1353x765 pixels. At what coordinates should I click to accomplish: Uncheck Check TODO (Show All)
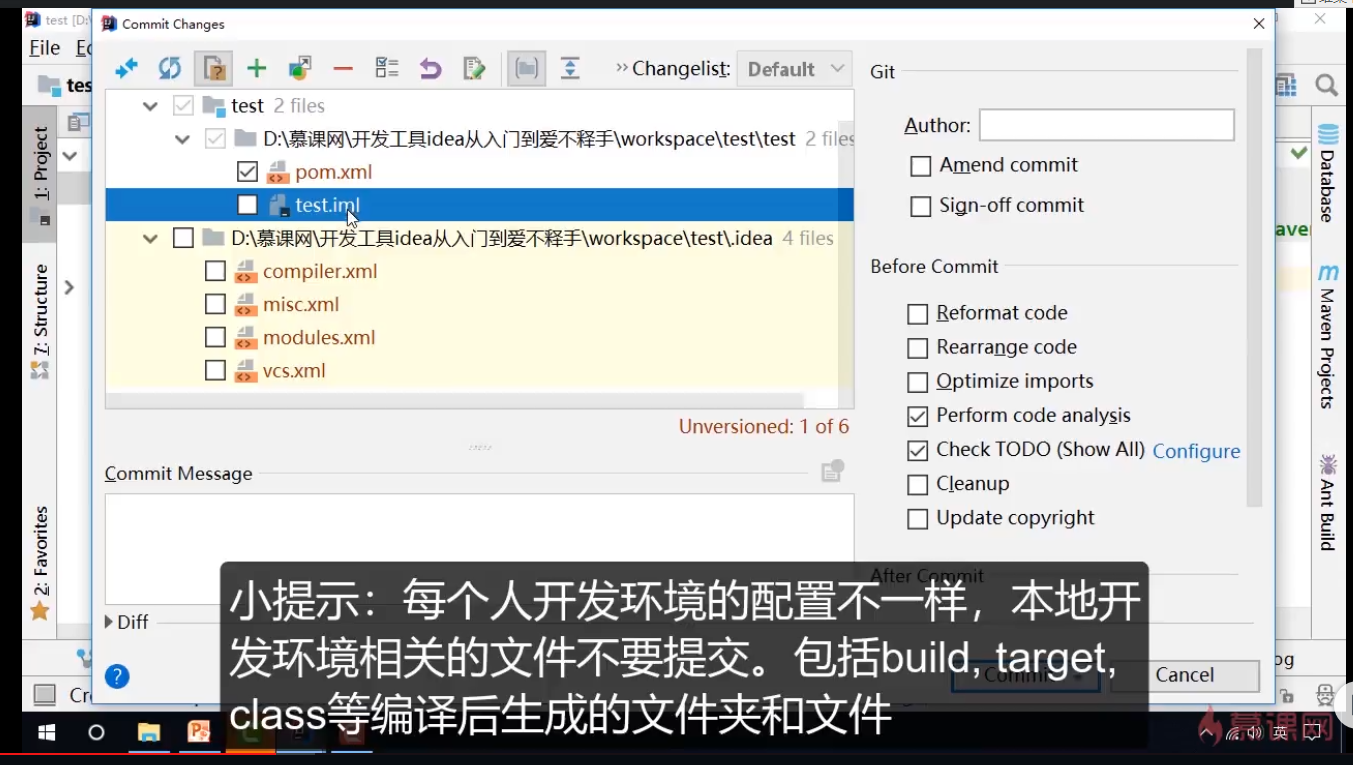(917, 450)
